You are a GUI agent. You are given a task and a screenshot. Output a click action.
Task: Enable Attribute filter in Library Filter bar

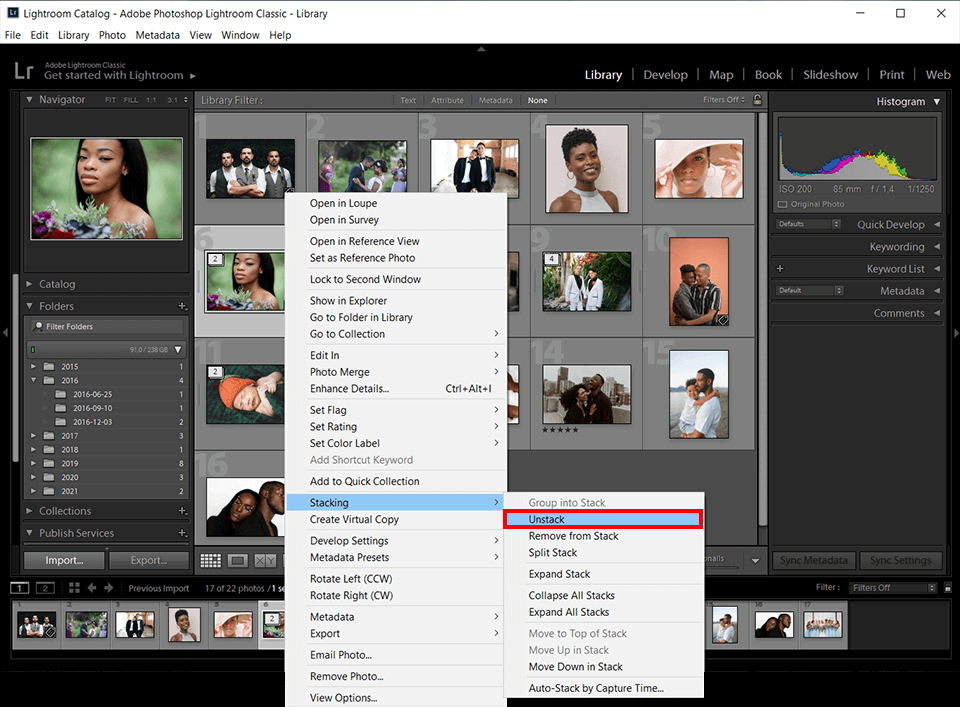[x=447, y=100]
